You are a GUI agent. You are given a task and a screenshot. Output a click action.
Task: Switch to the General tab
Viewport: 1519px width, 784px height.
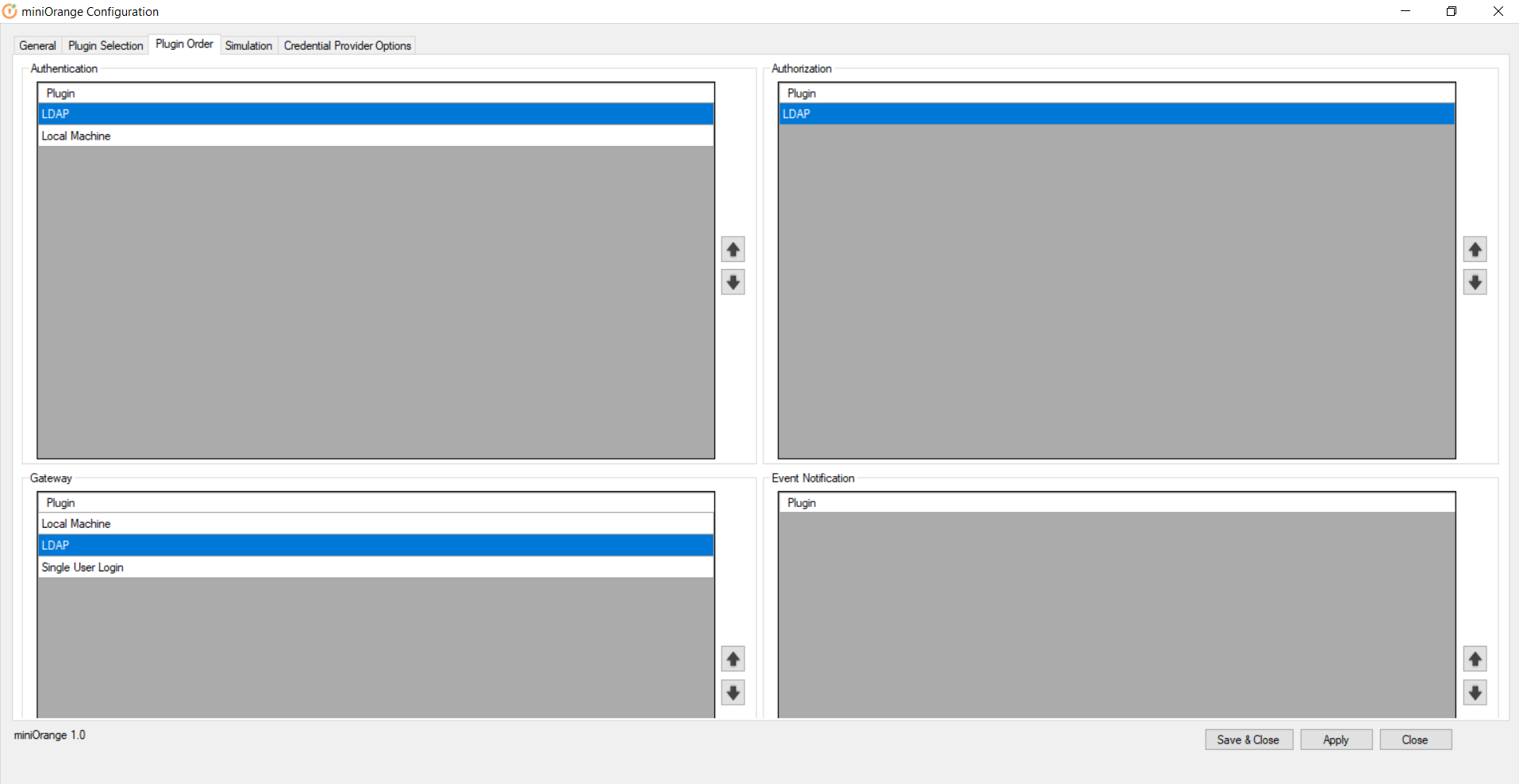coord(37,46)
